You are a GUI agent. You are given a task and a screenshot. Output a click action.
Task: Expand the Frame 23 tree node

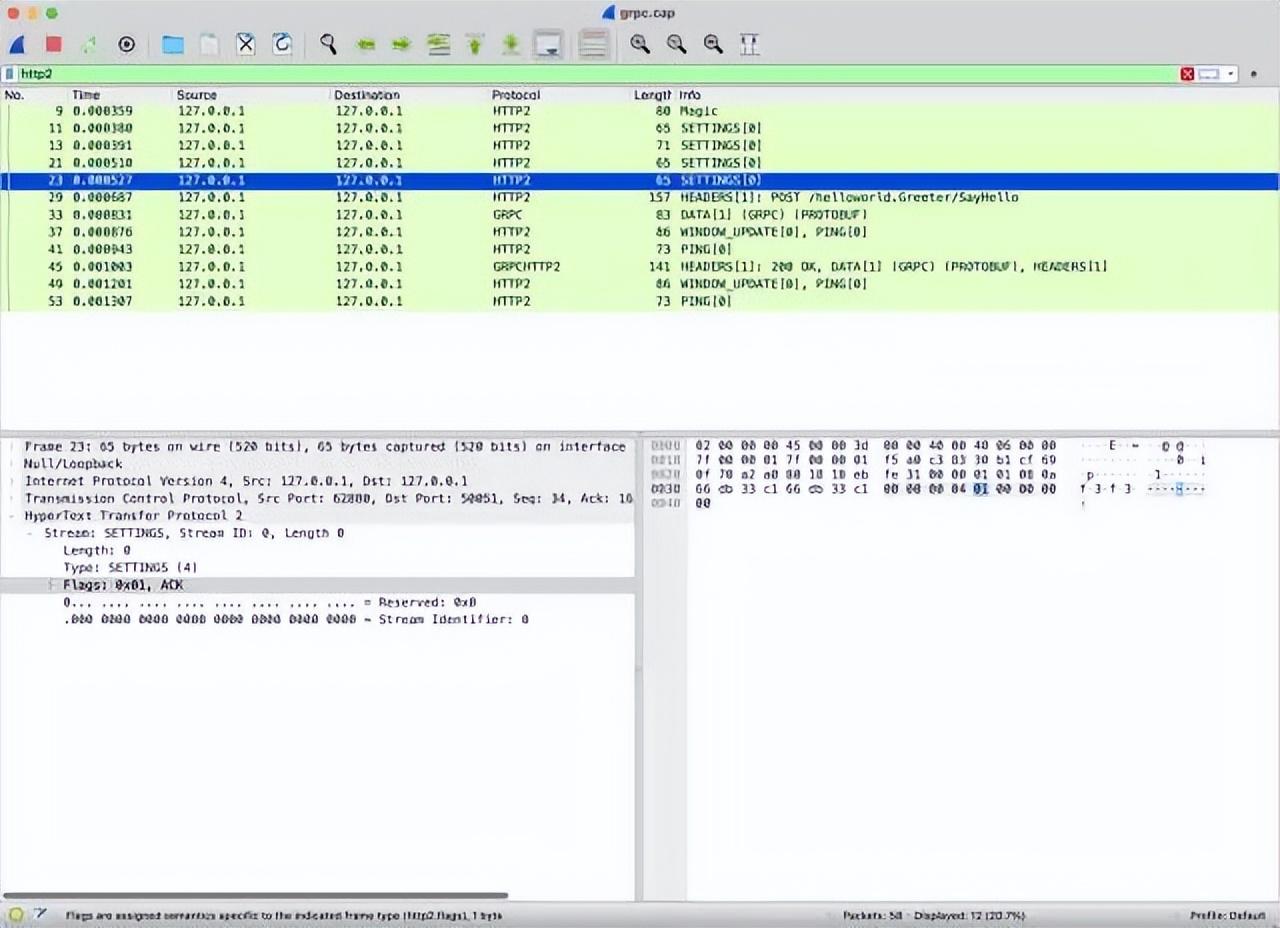pos(13,447)
